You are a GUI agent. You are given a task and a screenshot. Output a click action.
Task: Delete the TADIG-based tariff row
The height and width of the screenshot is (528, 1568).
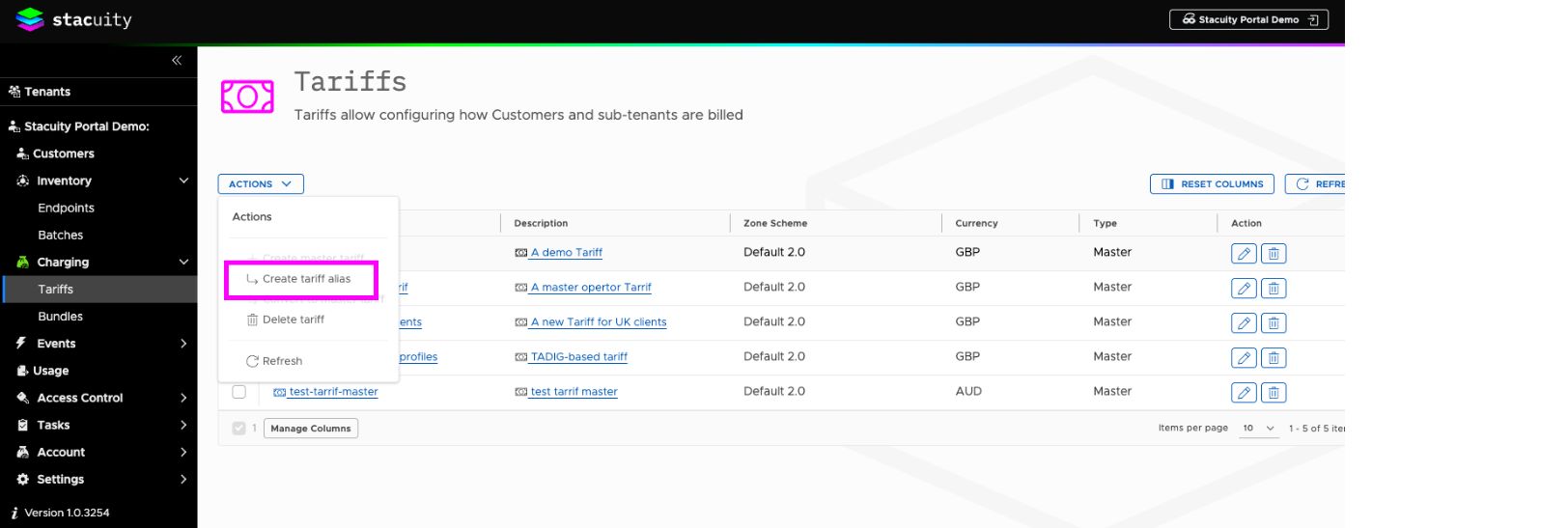pos(1274,358)
